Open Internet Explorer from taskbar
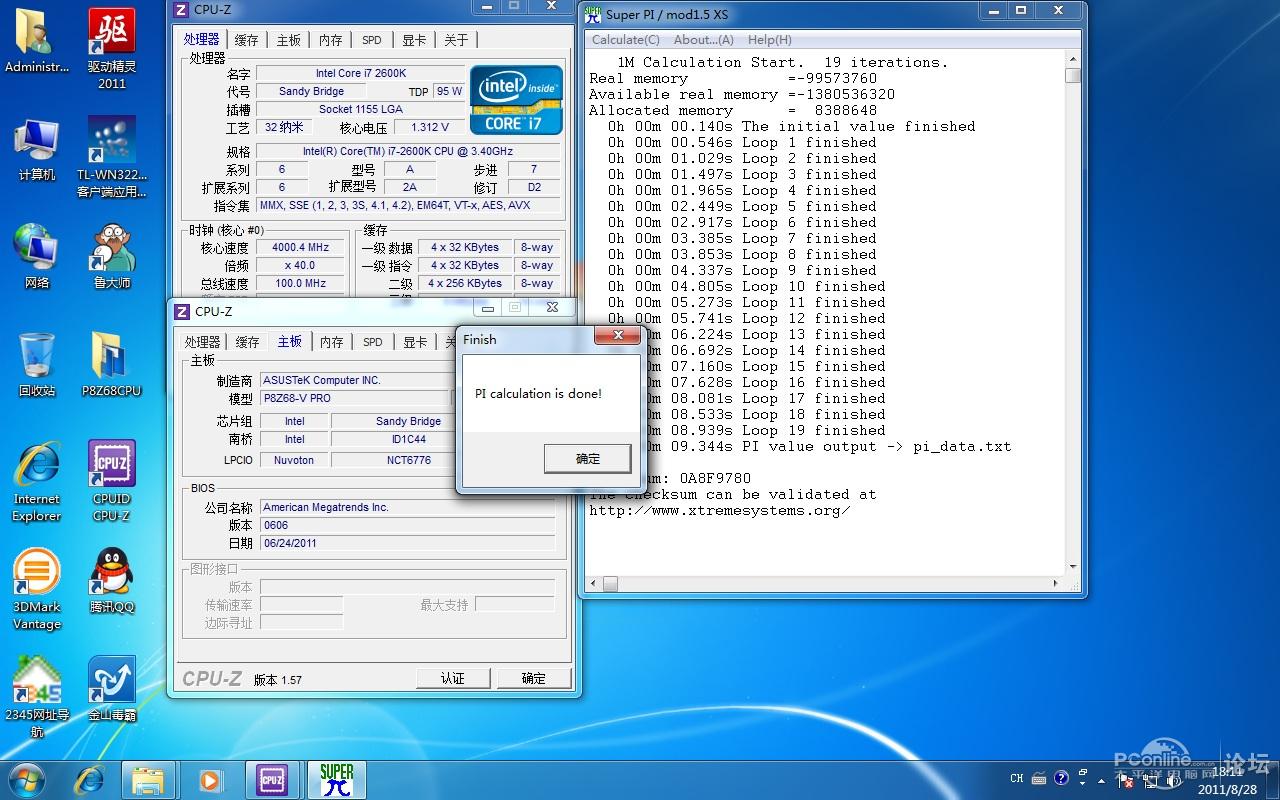This screenshot has height=800, width=1280. coord(90,780)
